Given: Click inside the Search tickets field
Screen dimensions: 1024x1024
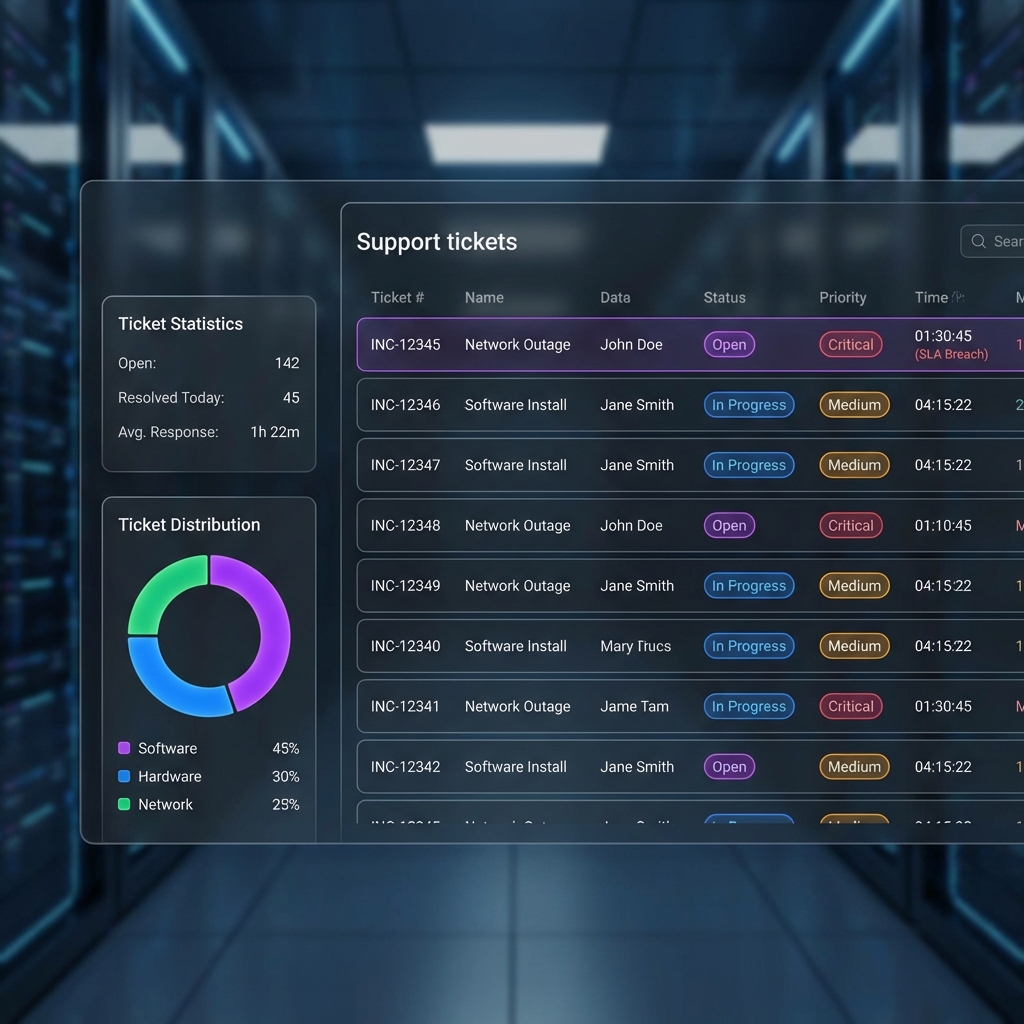Looking at the screenshot, I should [x=1004, y=241].
